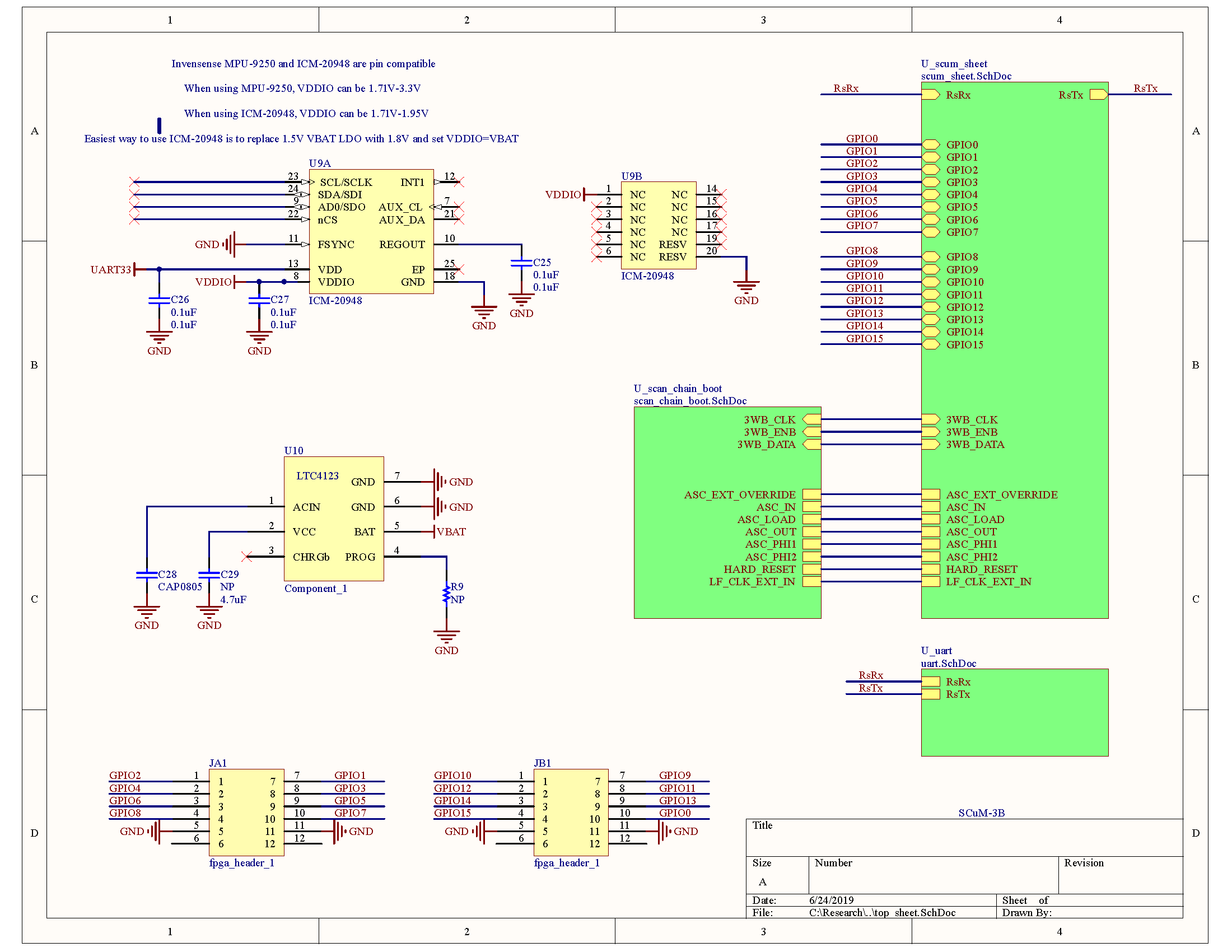Click the 'CAP0805' value of C28
The width and height of the screenshot is (1232, 952).
[x=180, y=587]
